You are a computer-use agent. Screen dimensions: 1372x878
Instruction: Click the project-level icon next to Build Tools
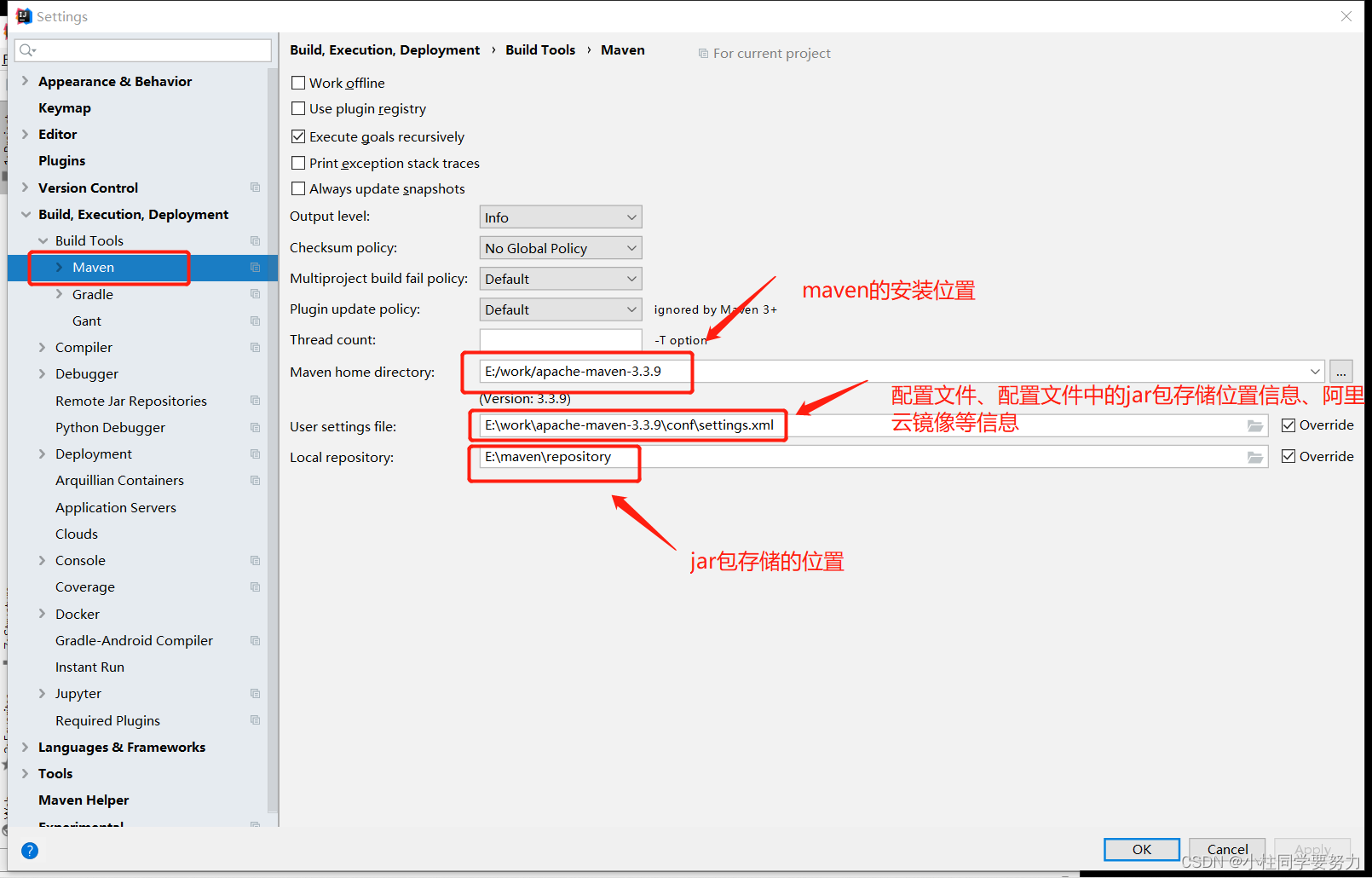[x=255, y=240]
